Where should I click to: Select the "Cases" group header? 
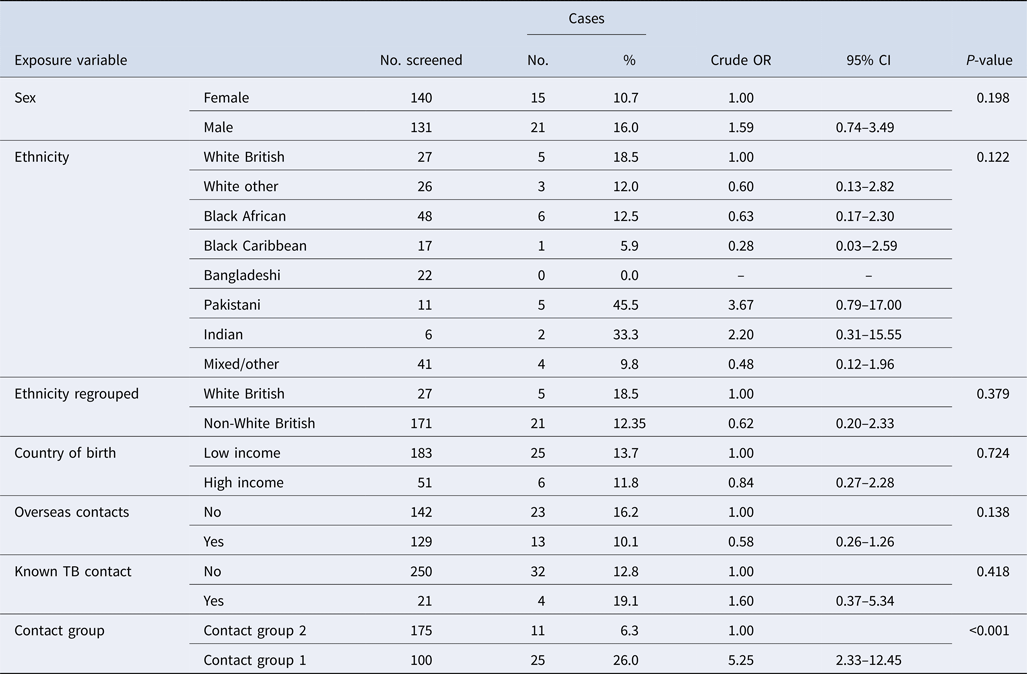point(585,18)
